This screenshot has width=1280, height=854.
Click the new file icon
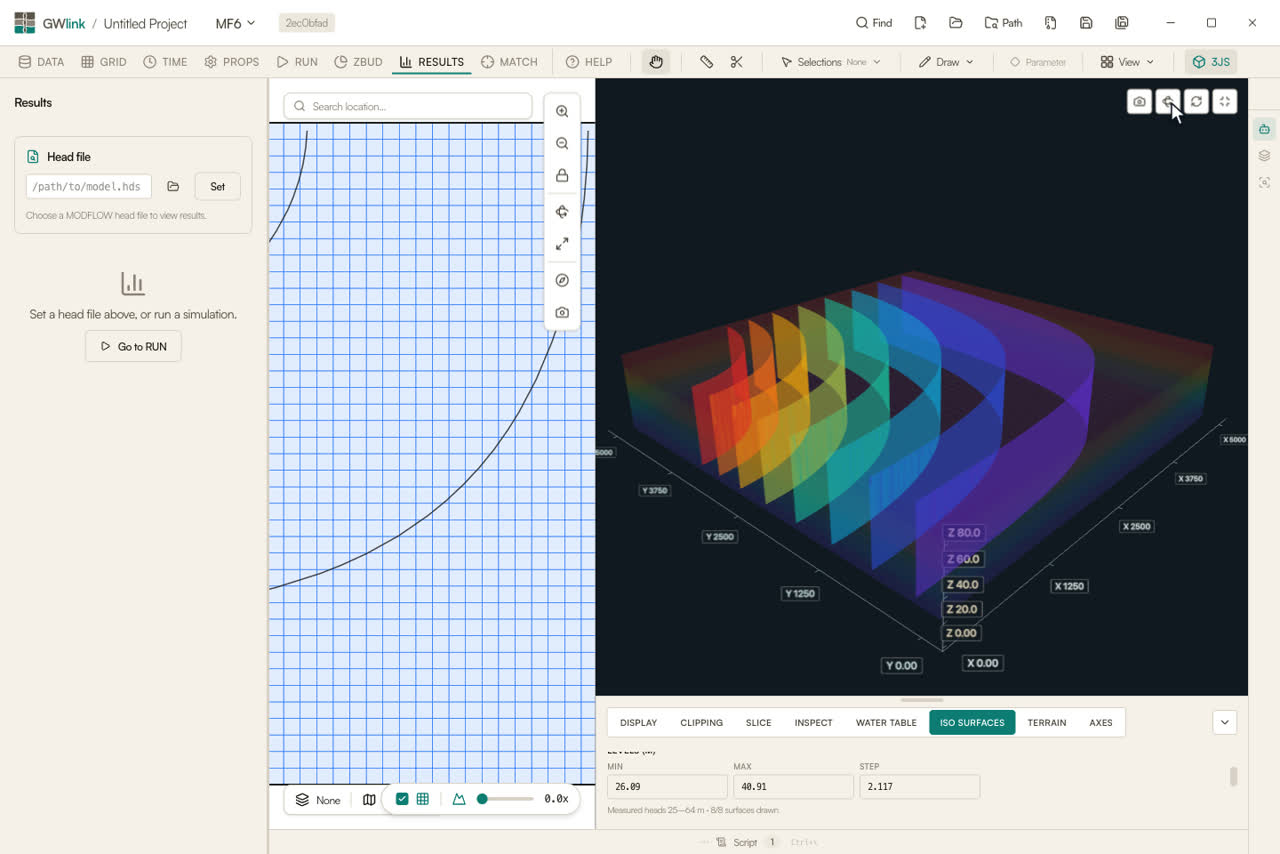(920, 23)
